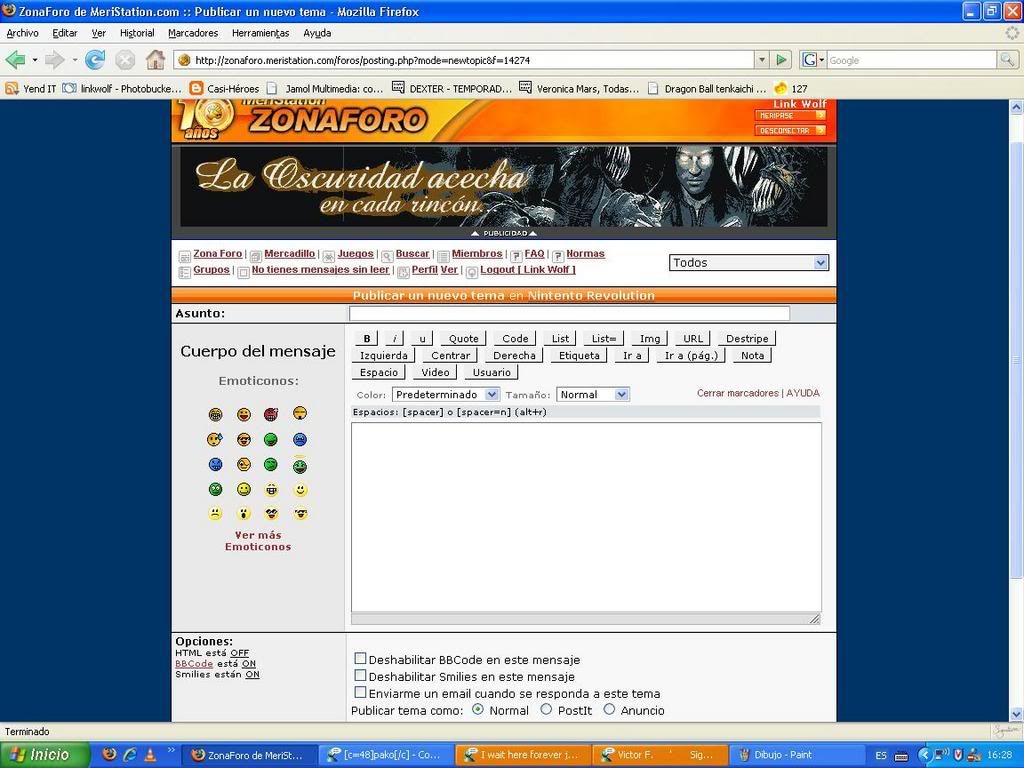The height and width of the screenshot is (768, 1024).
Task: Expand the Todos dropdown selector
Action: point(820,263)
